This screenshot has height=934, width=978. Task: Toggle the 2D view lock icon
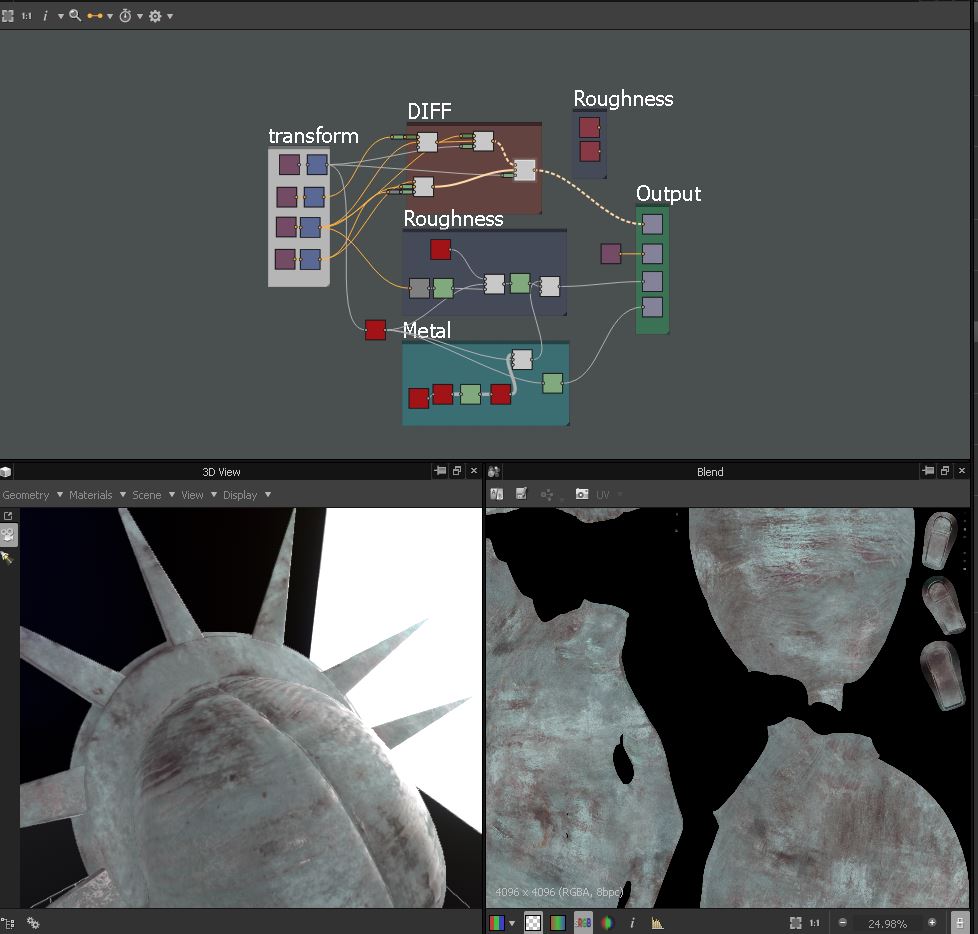960,923
